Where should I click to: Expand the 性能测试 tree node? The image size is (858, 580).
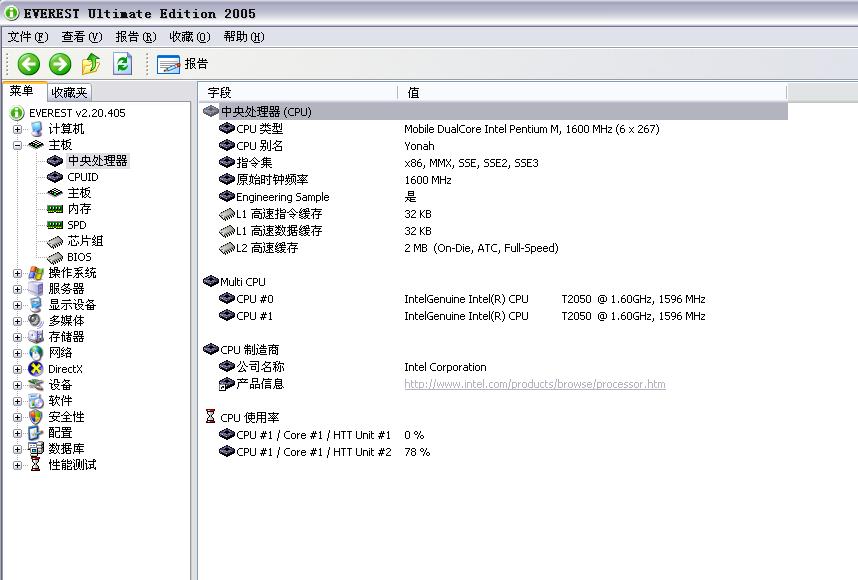(18, 465)
